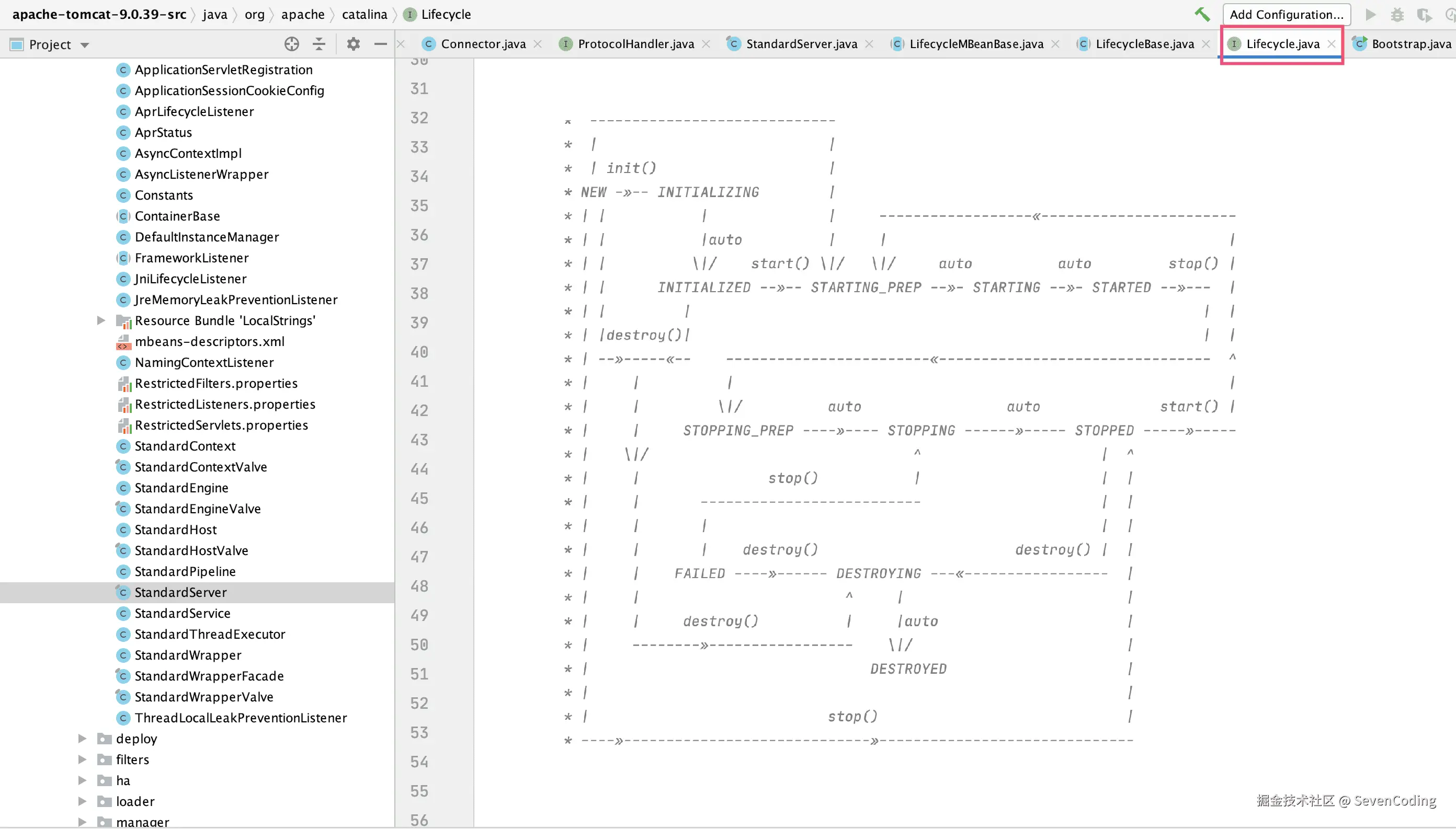This screenshot has width=1456, height=829.
Task: Click line number 43 in gutter
Action: click(x=419, y=440)
